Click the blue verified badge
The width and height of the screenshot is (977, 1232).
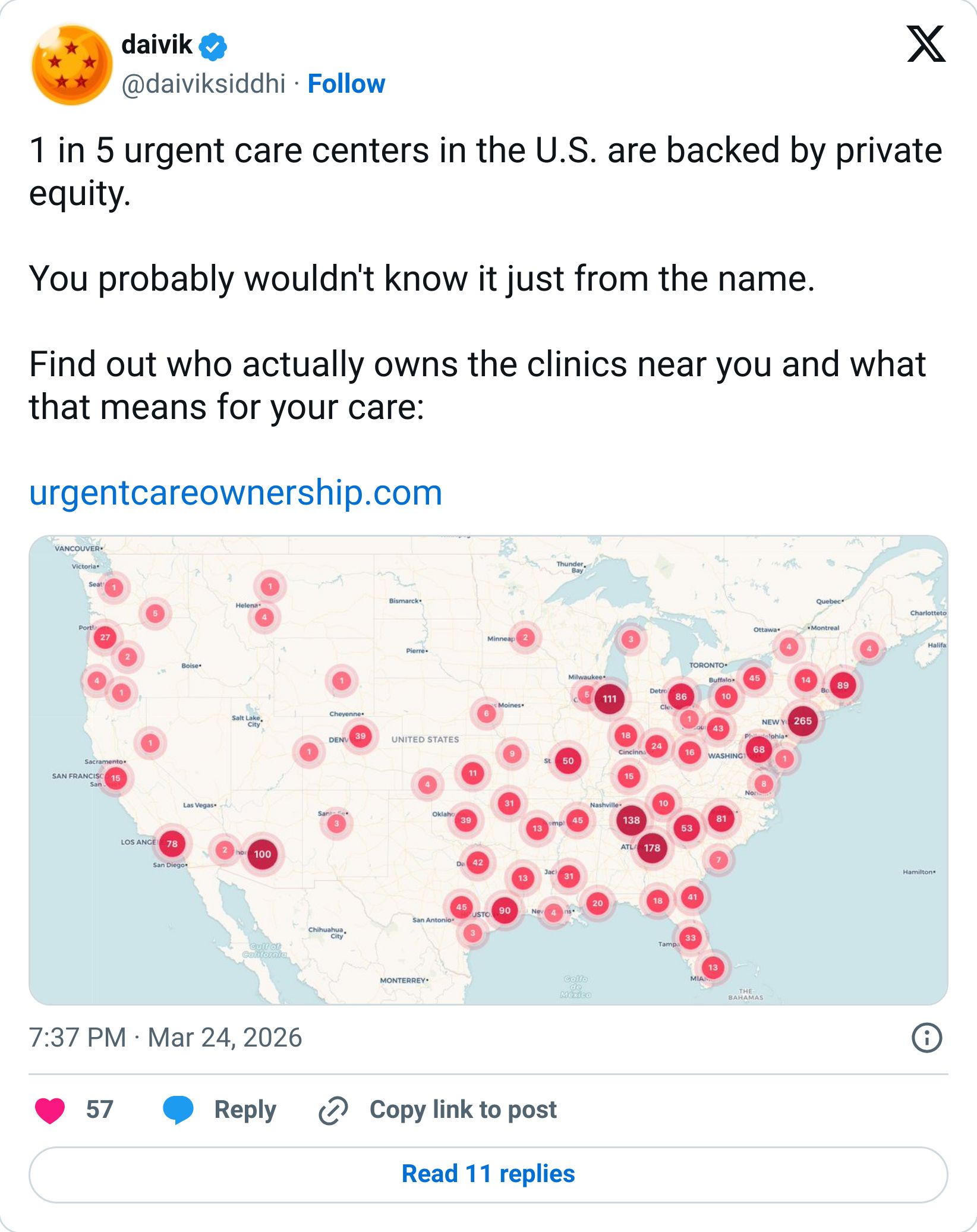(x=213, y=46)
